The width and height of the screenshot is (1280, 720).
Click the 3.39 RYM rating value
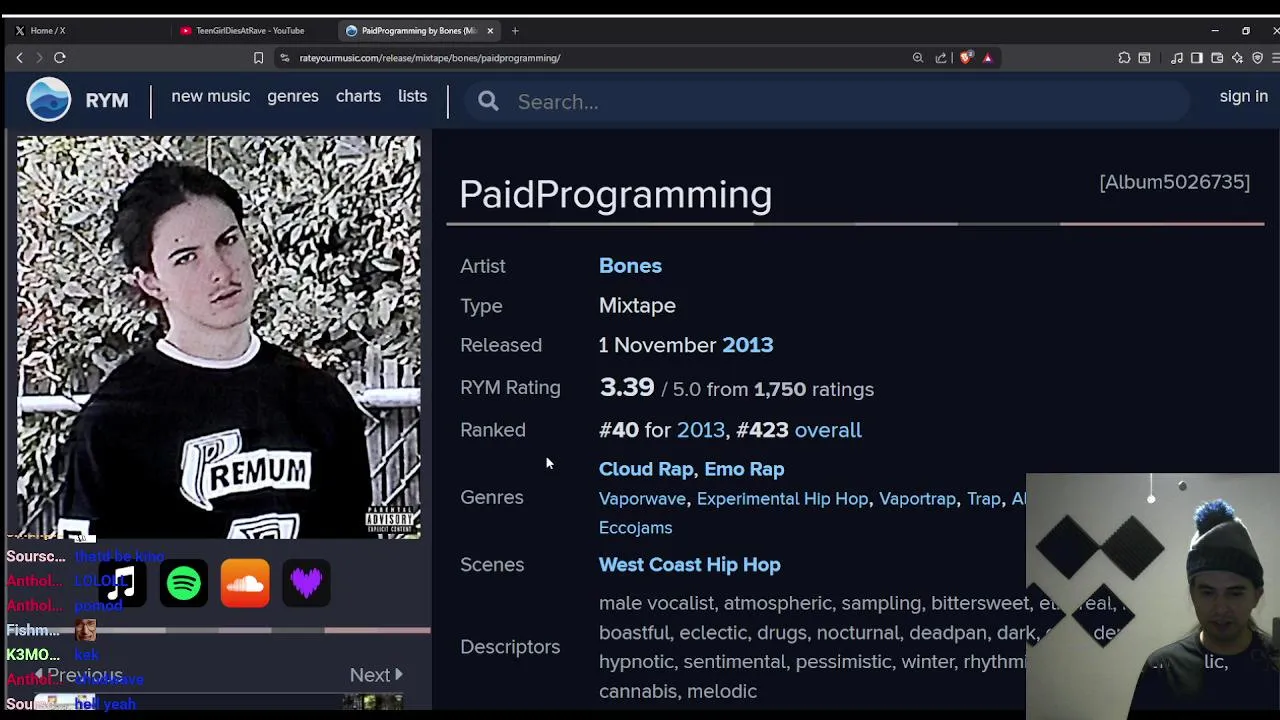[626, 387]
